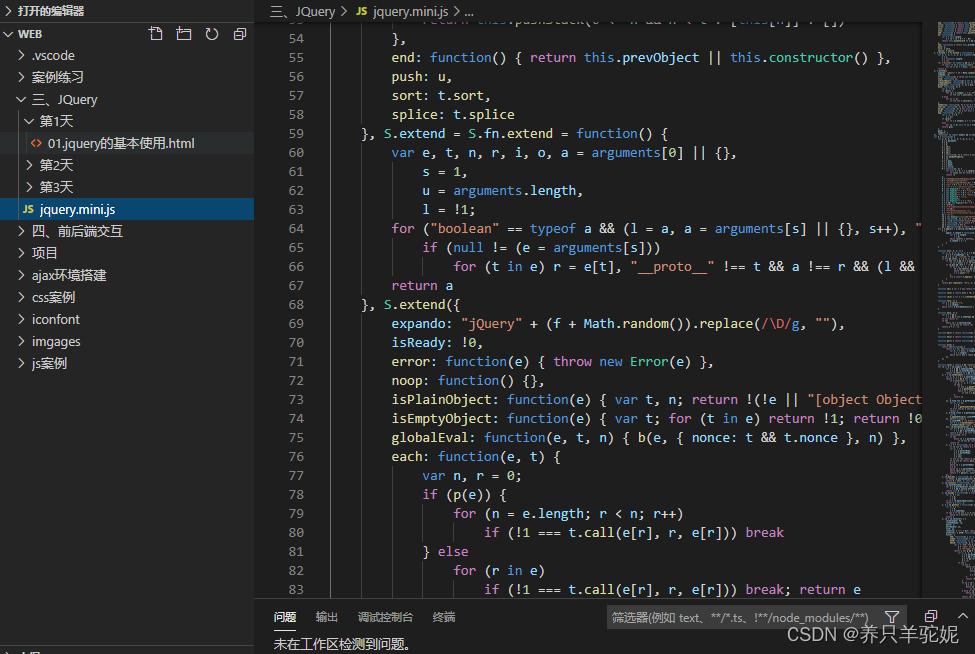Click 'isReady' on line 70
975x654 pixels.
[x=418, y=343]
